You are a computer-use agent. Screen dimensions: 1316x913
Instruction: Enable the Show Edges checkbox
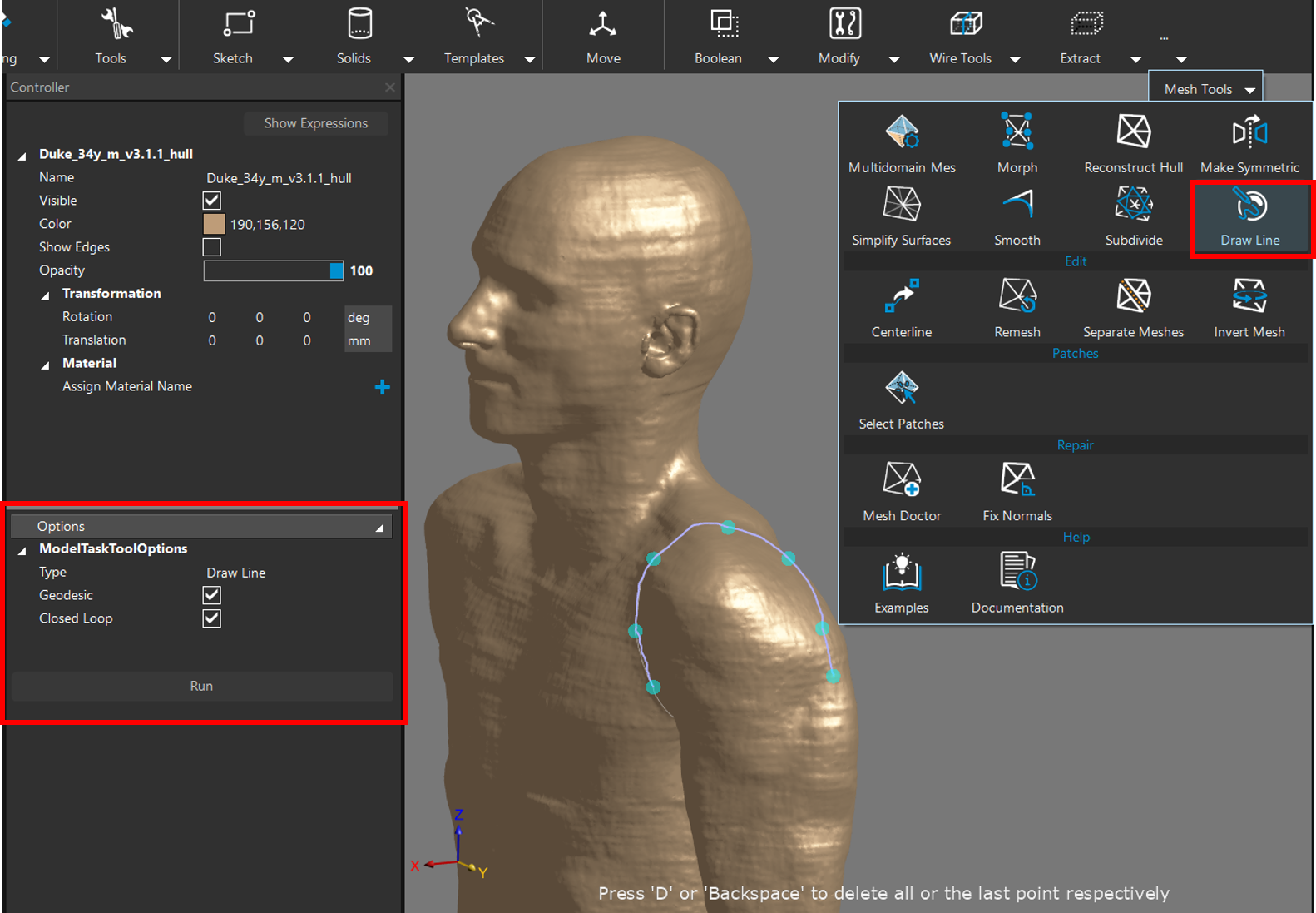click(x=212, y=247)
